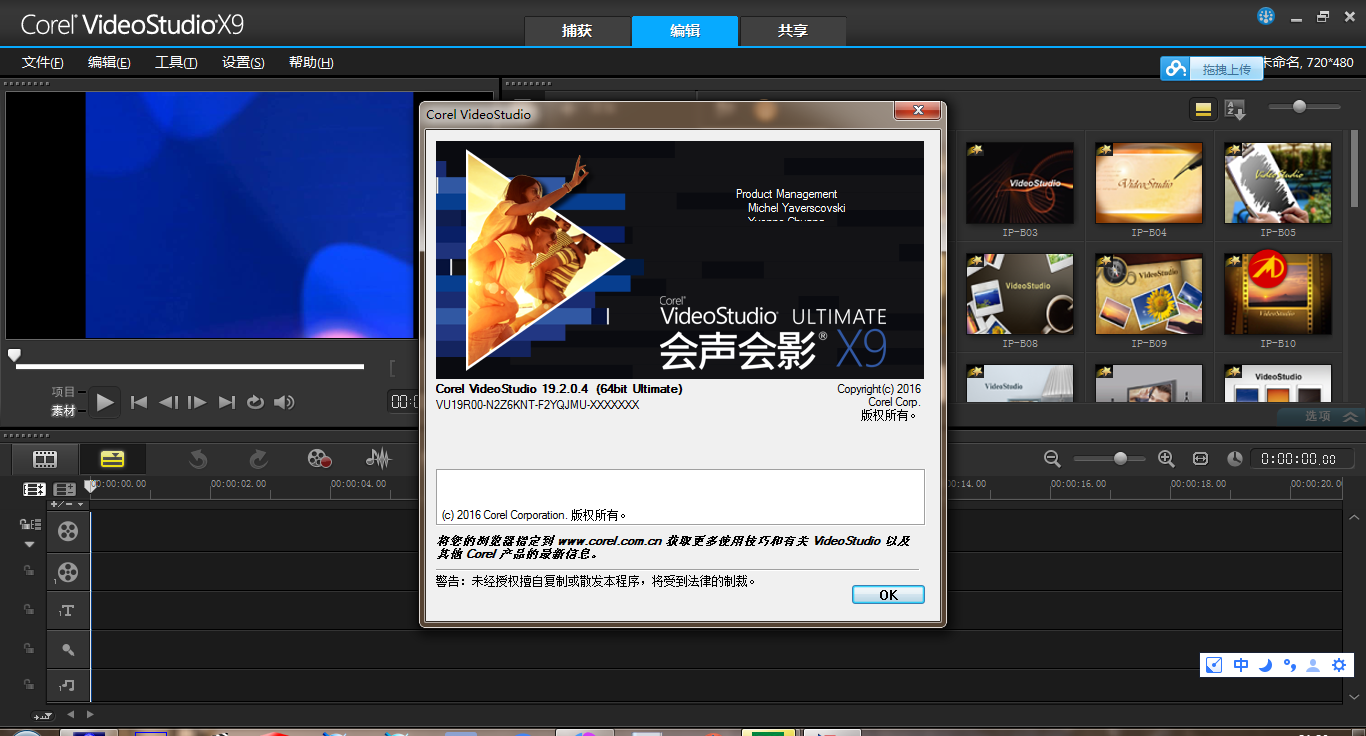
Task: Click the voice track microphone icon
Action: click(x=68, y=650)
